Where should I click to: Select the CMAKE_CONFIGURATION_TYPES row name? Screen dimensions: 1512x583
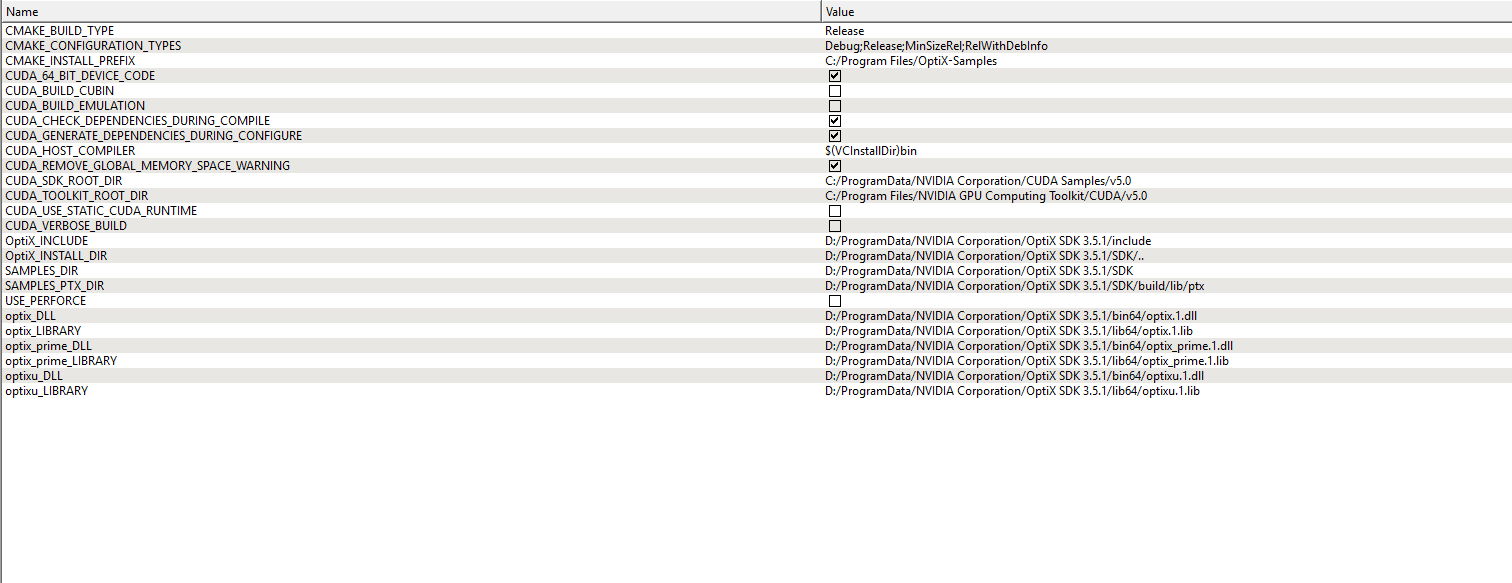pos(93,46)
